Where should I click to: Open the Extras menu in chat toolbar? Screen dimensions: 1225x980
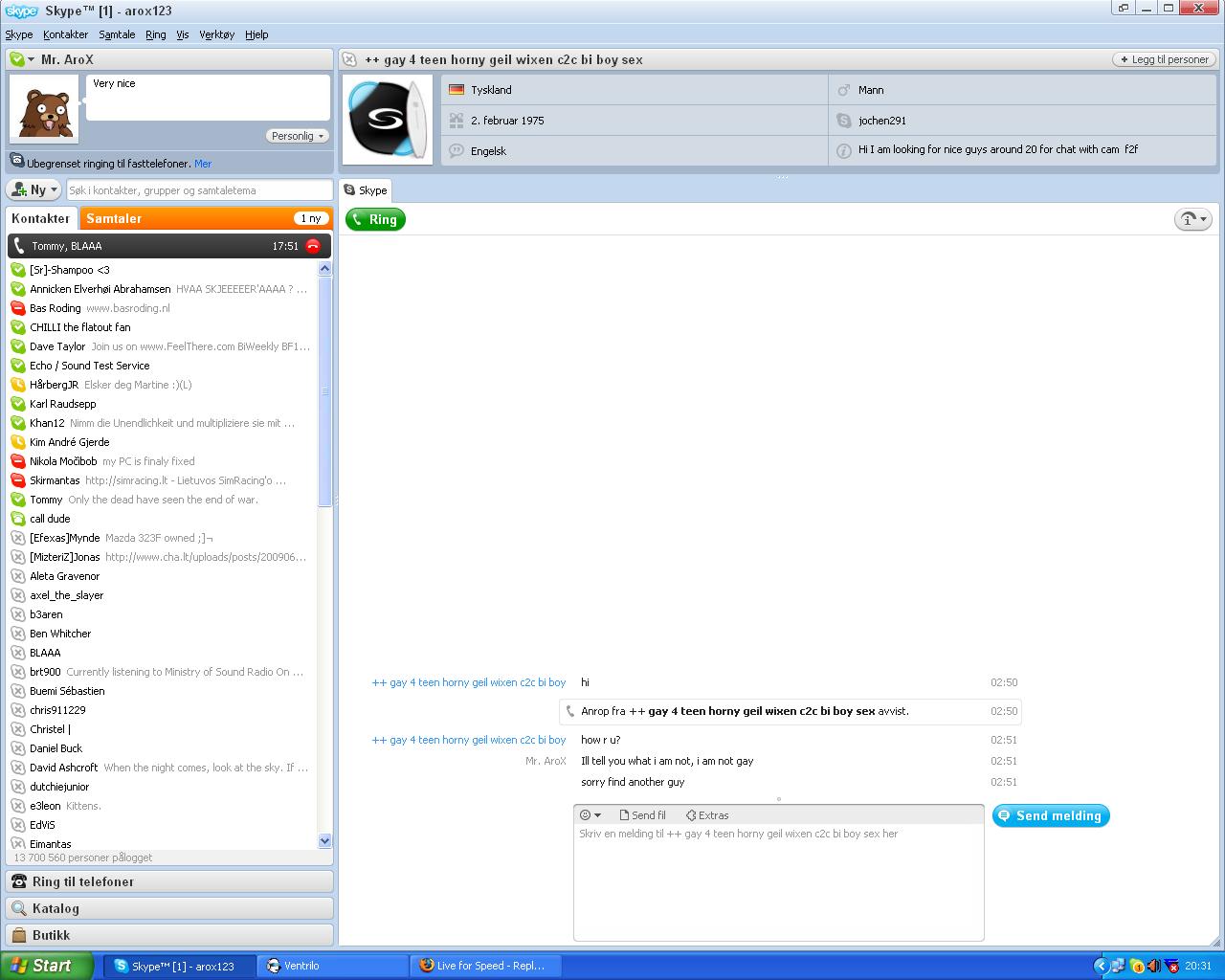(707, 815)
